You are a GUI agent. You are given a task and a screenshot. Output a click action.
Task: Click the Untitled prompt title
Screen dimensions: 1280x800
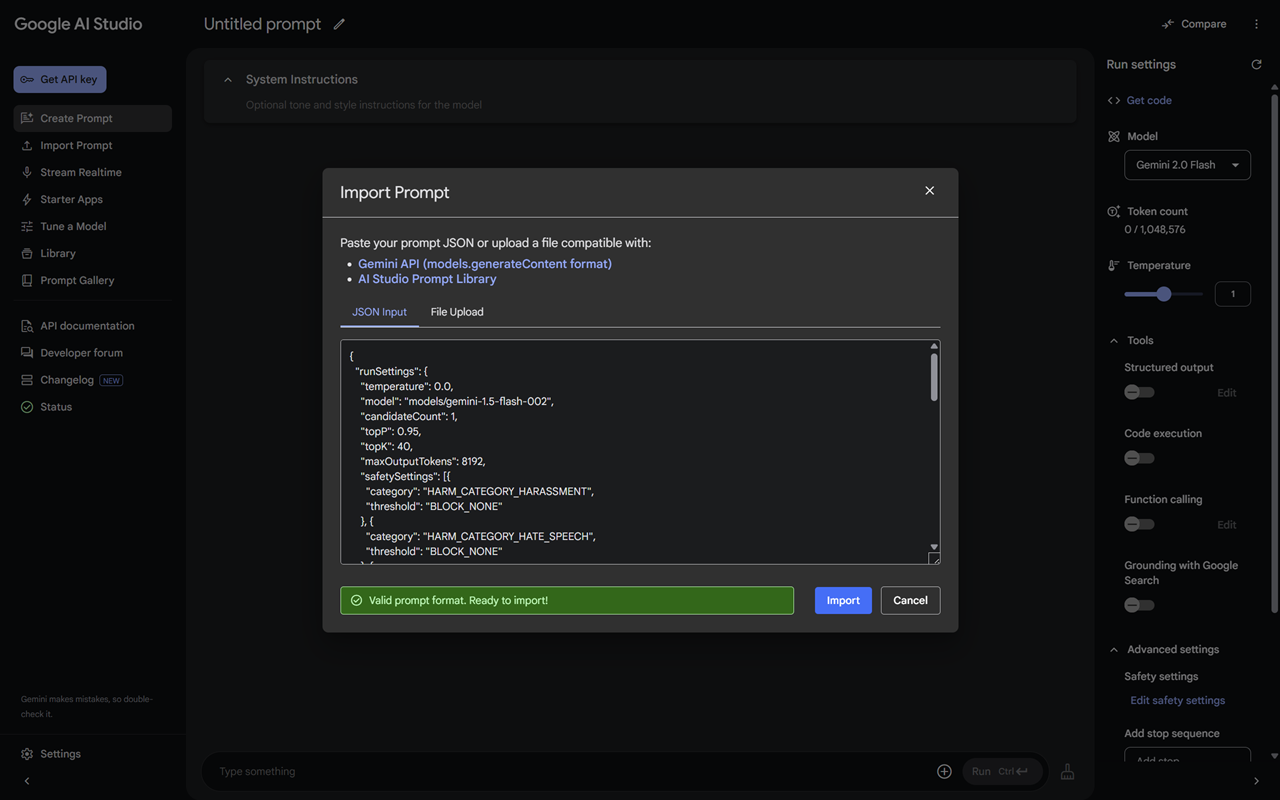pyautogui.click(x=262, y=24)
